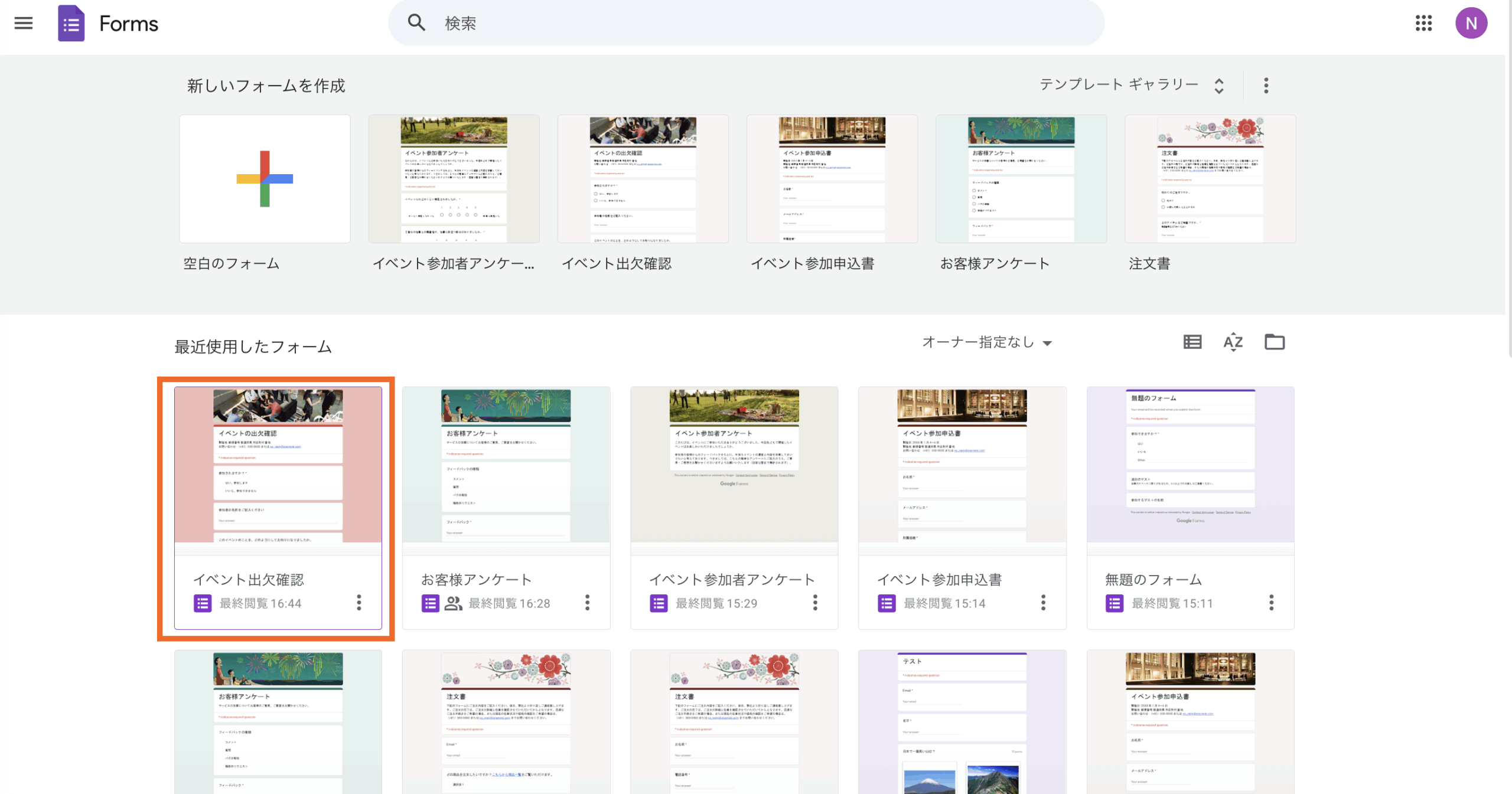The width and height of the screenshot is (1512, 794).
Task: Select the イベント参加申込書 template
Action: 832,179
